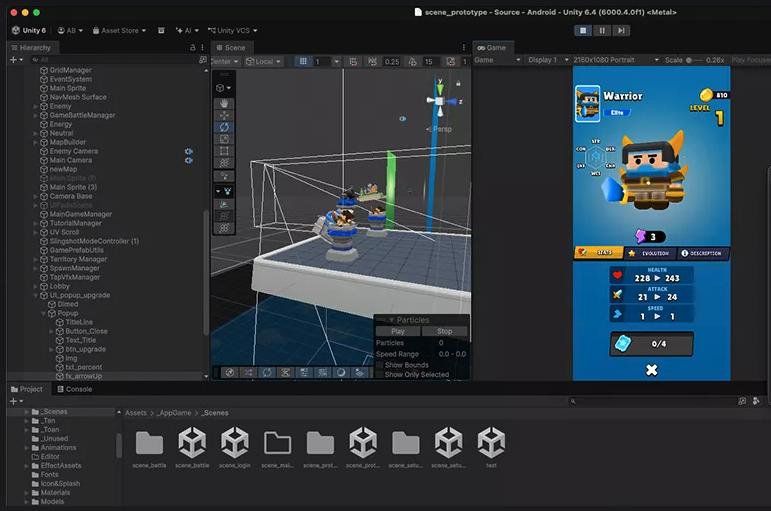Open the Local handle rotation dropdown
771x511 pixels.
click(264, 61)
